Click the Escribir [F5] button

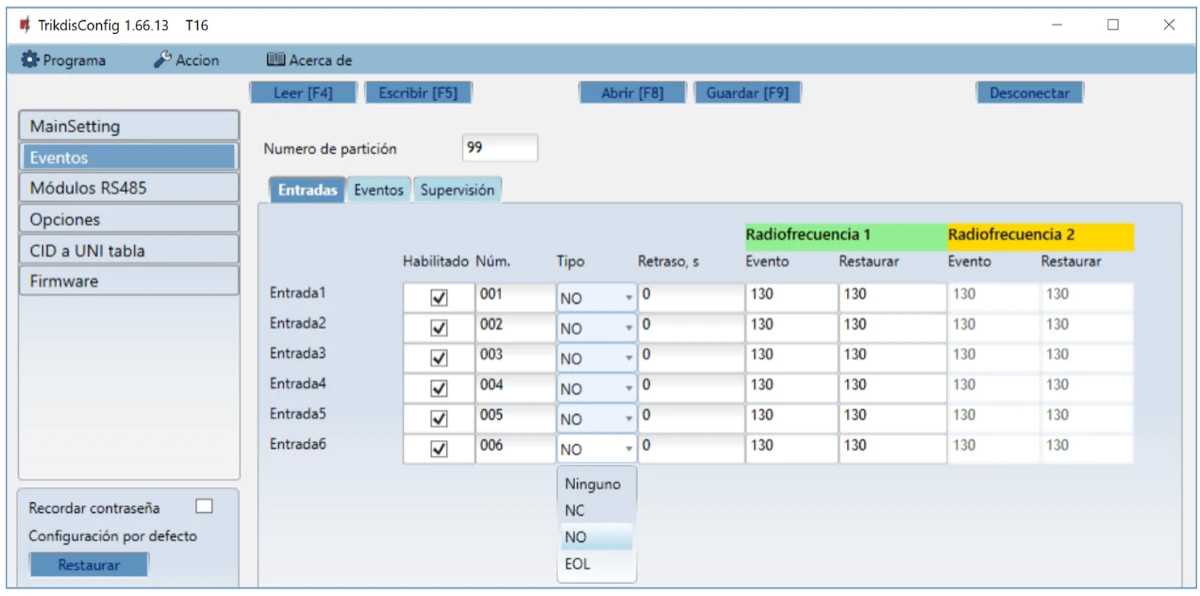418,93
